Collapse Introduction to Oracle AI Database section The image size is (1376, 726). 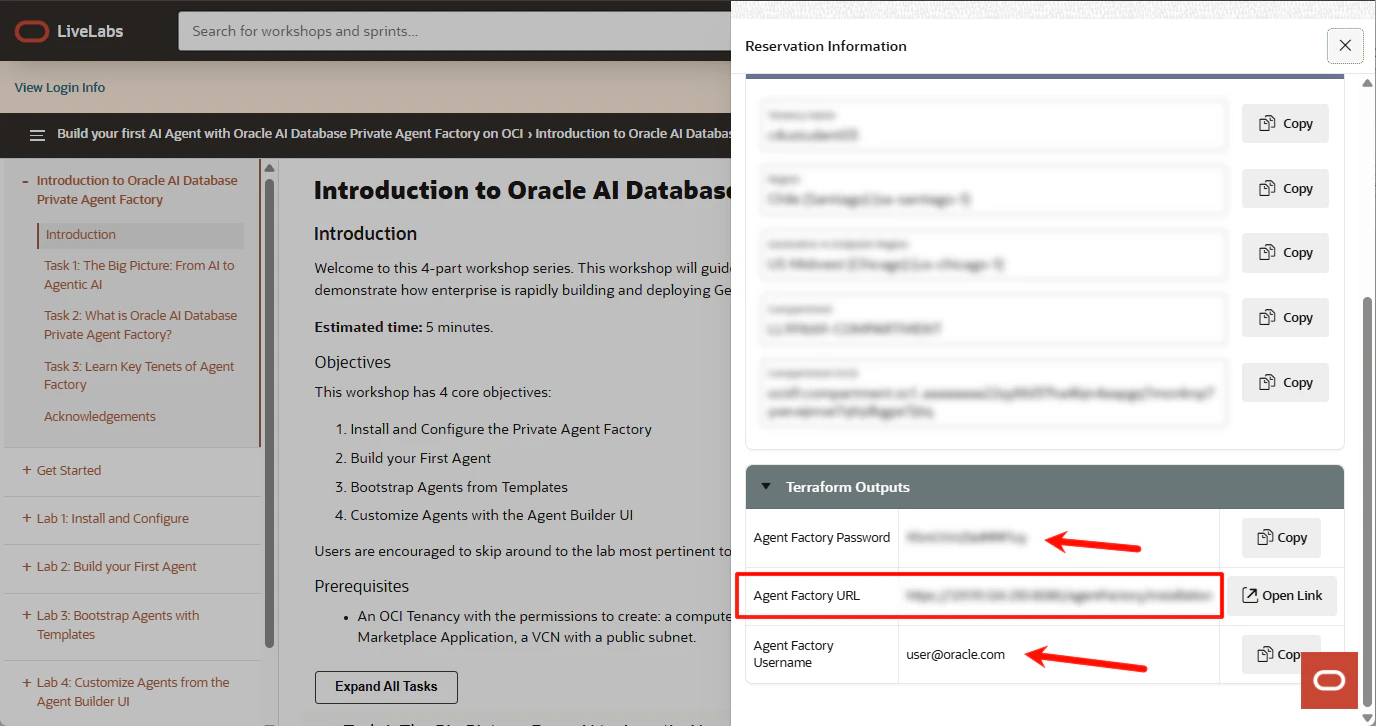tap(25, 181)
